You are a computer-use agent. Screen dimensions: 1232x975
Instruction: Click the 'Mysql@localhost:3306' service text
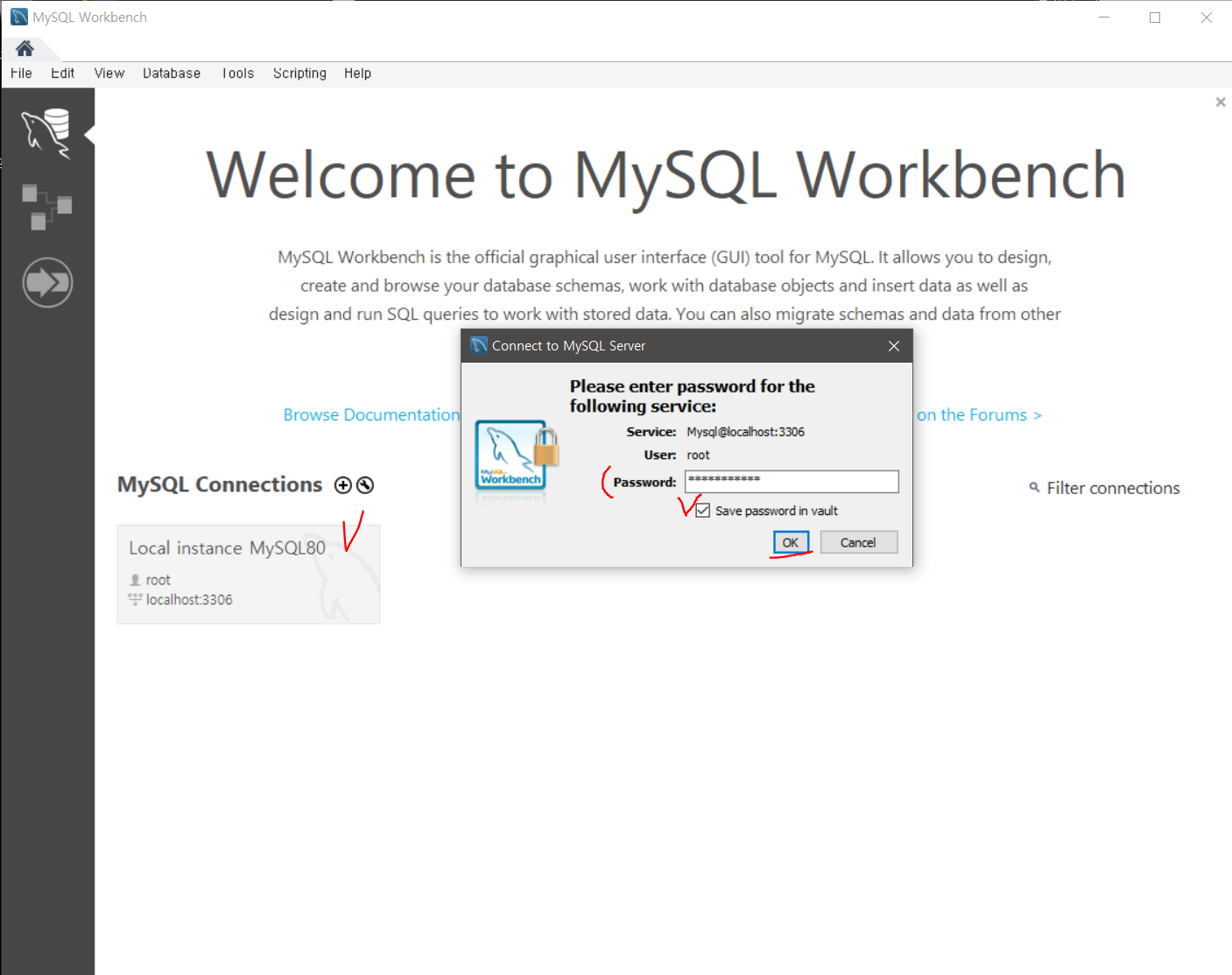745,432
